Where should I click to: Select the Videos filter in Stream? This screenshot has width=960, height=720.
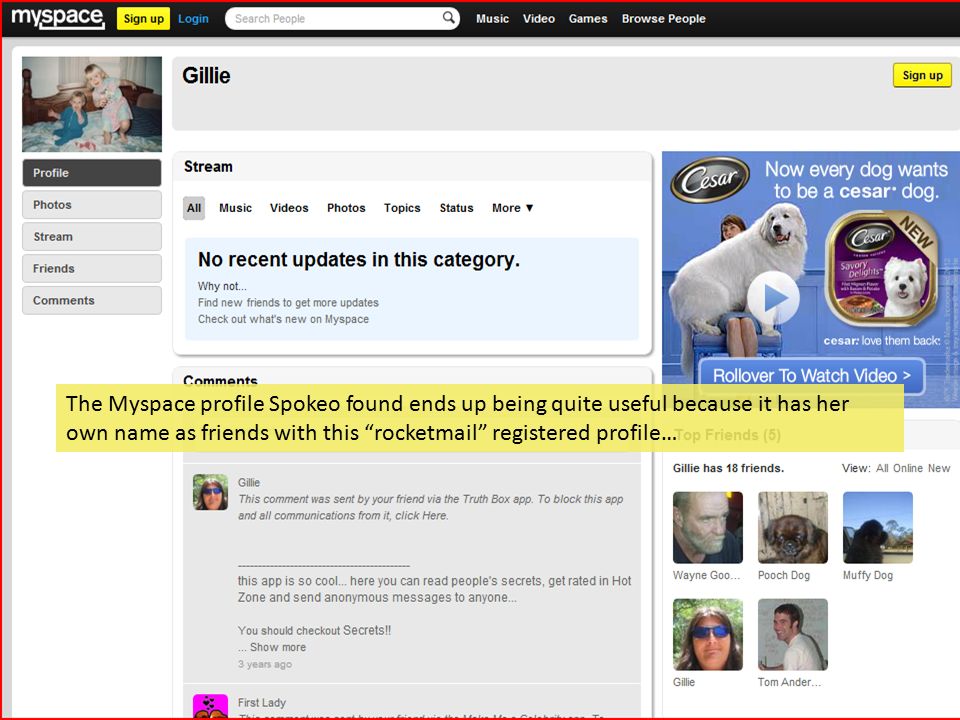pos(289,208)
